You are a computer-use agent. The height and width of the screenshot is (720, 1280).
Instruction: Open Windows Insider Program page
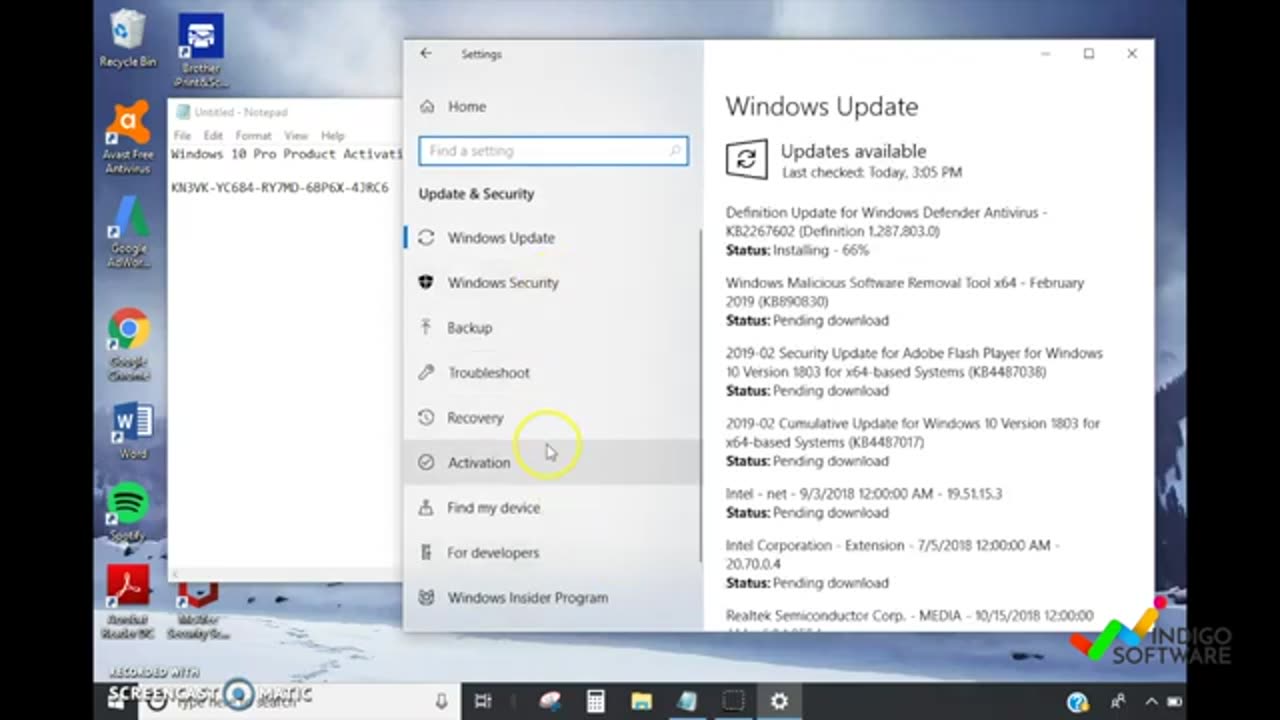tap(553, 598)
